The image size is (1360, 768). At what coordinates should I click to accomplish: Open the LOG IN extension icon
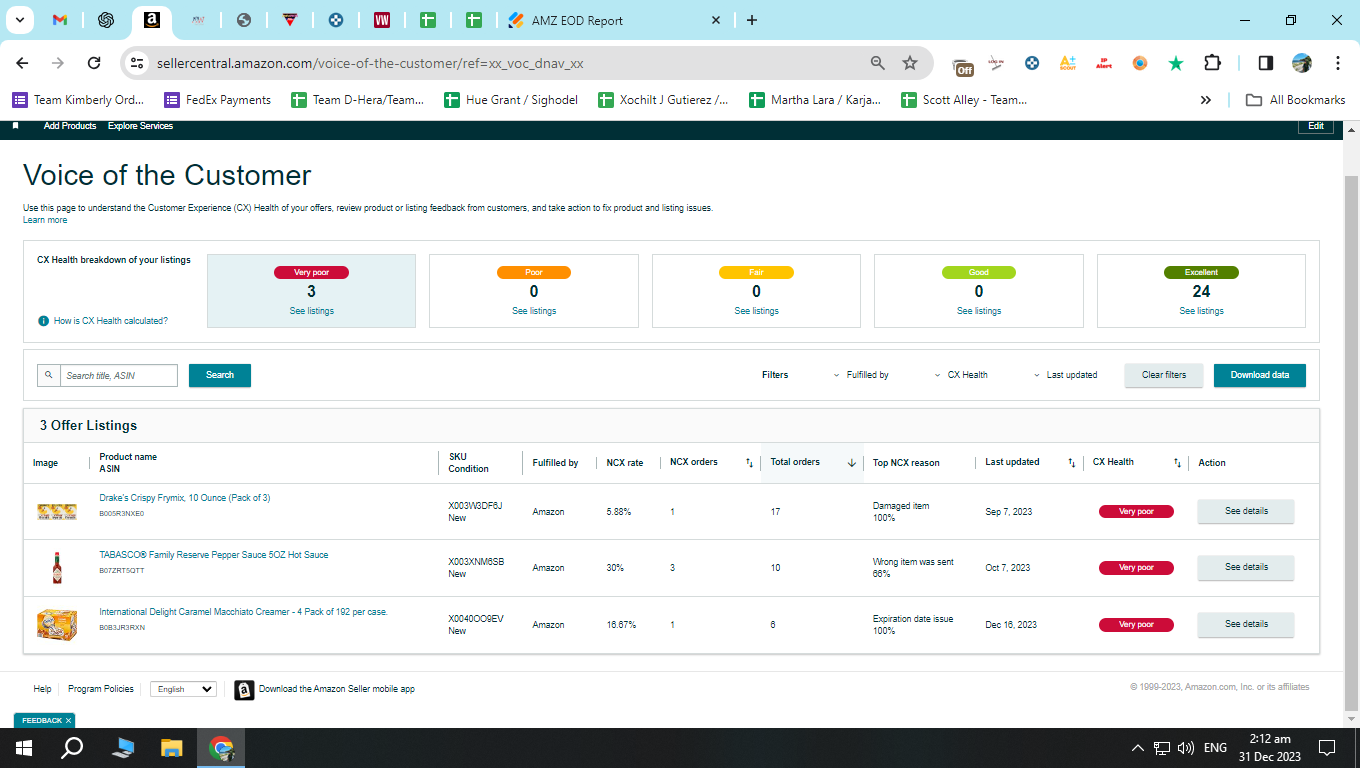click(996, 63)
